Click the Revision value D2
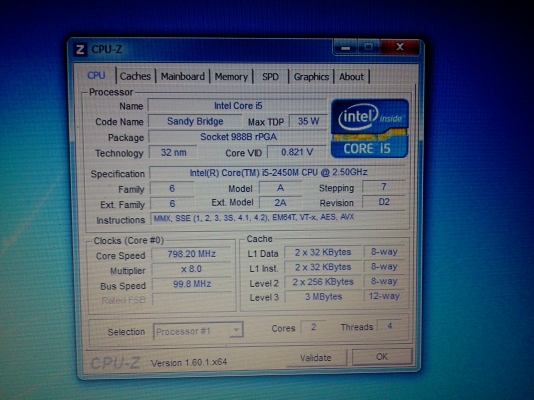534x400 pixels. tap(384, 202)
